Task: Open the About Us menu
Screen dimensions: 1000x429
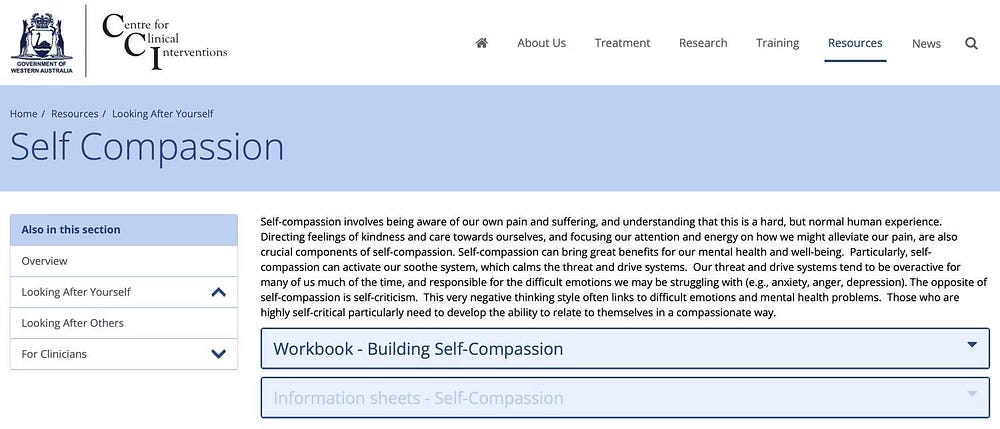Action: (x=541, y=43)
